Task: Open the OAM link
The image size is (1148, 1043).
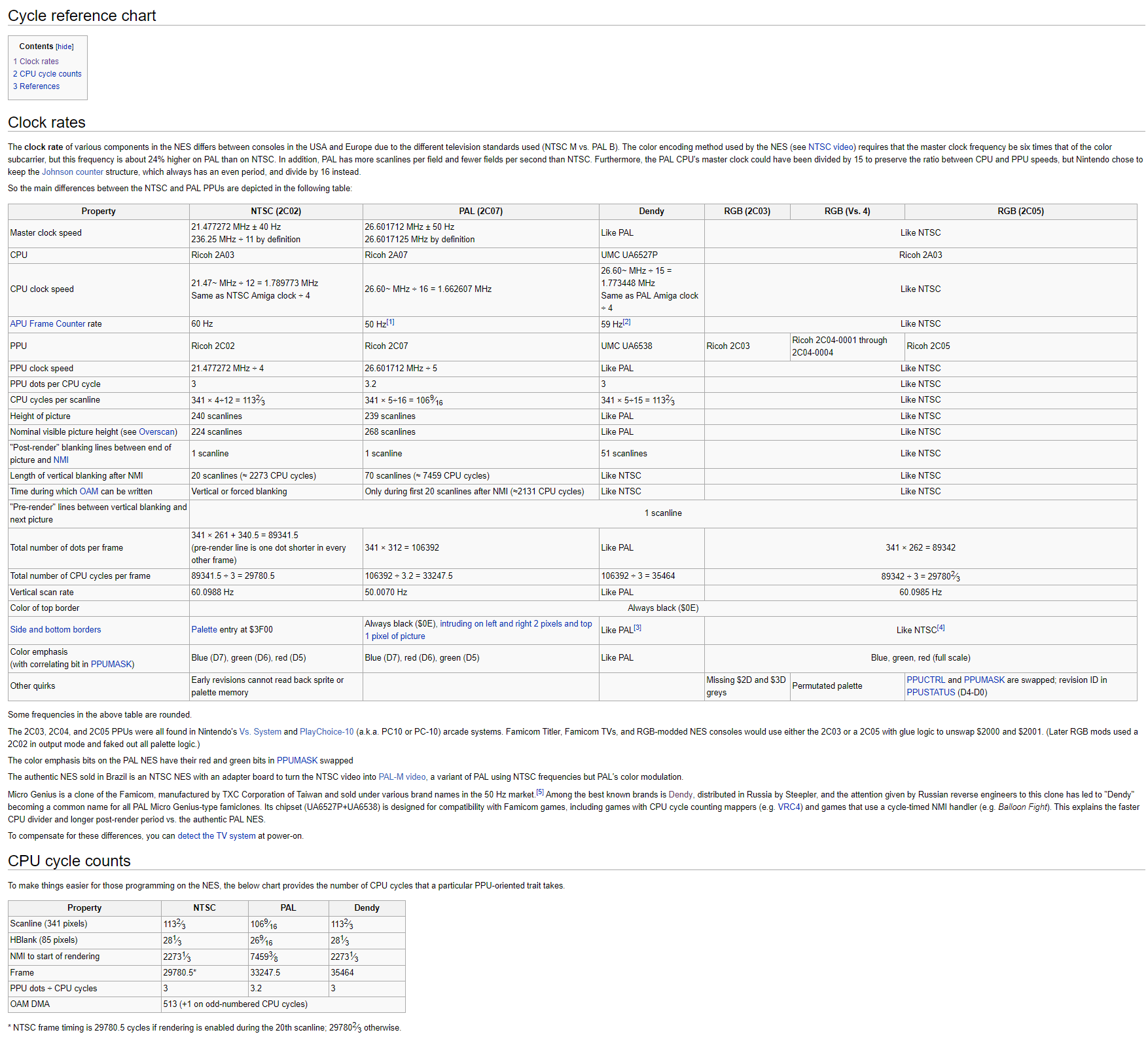Action: point(89,492)
